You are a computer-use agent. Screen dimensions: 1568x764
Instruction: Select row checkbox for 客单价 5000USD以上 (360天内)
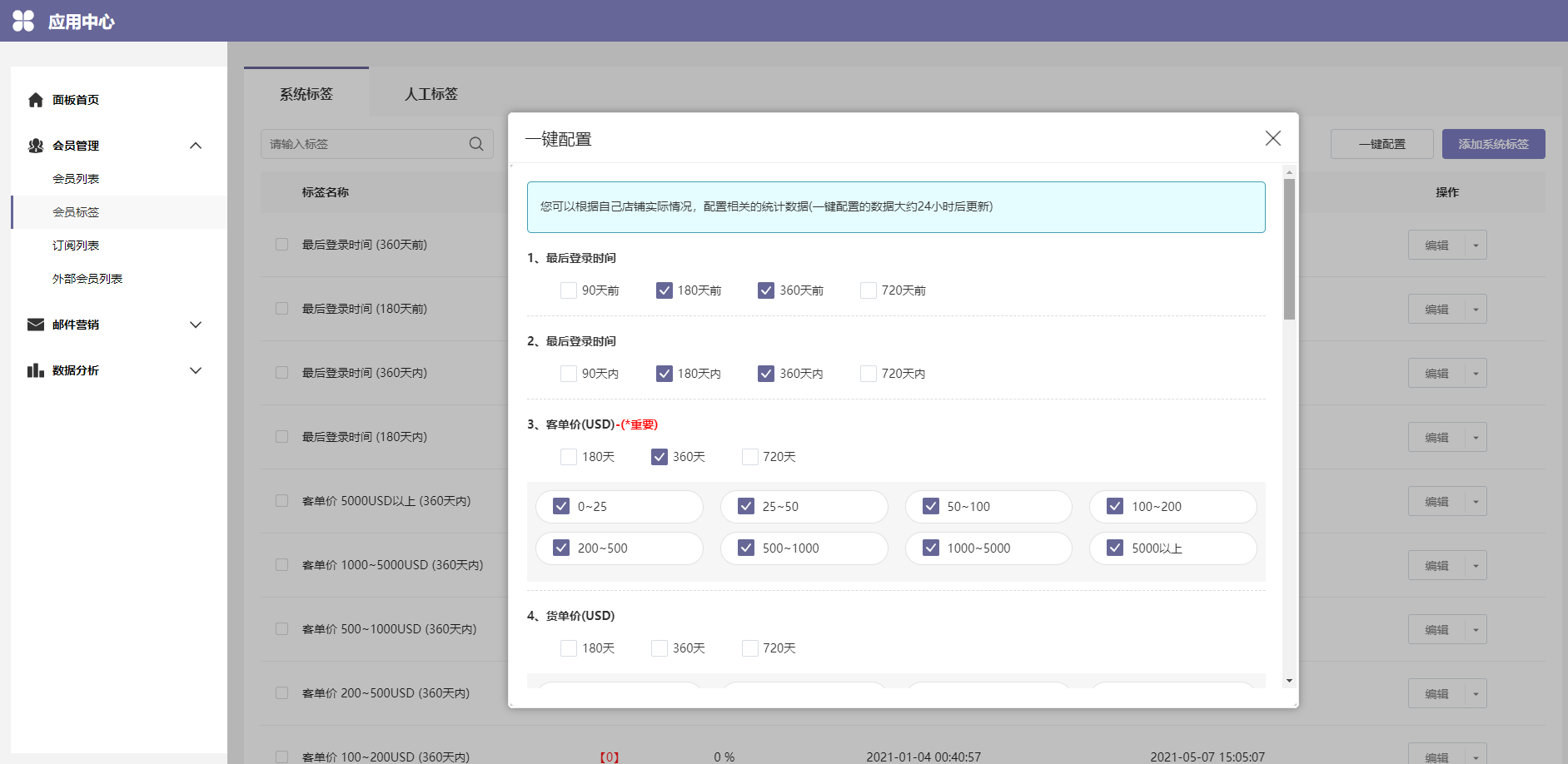281,501
